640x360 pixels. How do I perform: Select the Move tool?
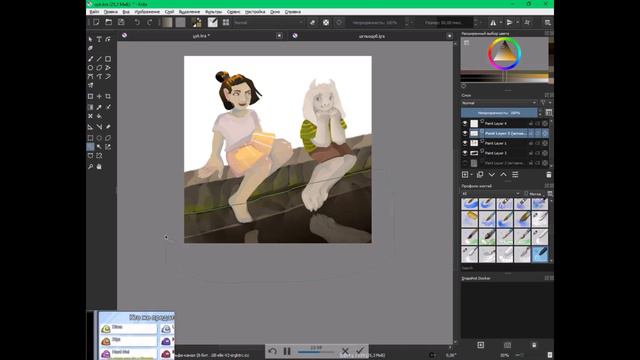point(99,96)
